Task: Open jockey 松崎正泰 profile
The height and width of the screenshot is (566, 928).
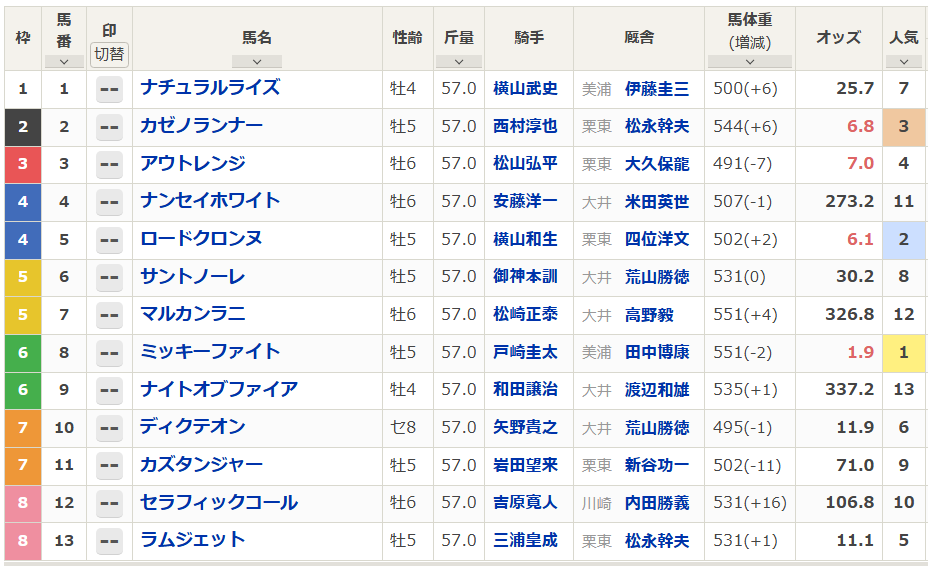Action: tap(526, 314)
